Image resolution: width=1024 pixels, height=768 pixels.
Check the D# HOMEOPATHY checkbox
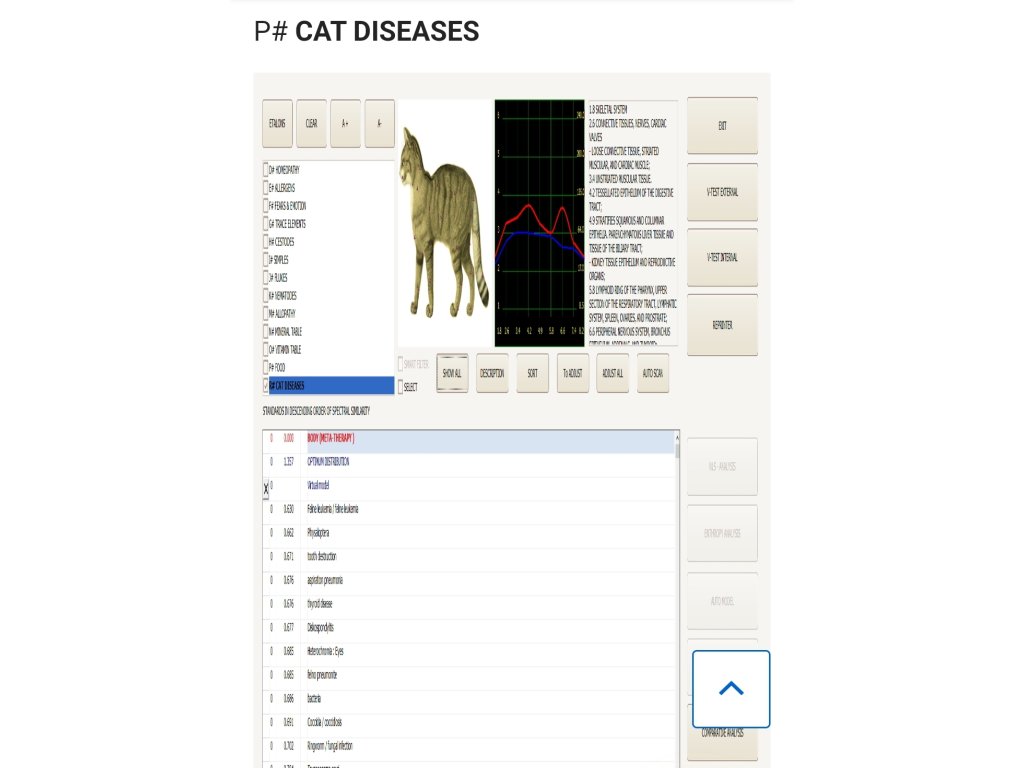266,170
